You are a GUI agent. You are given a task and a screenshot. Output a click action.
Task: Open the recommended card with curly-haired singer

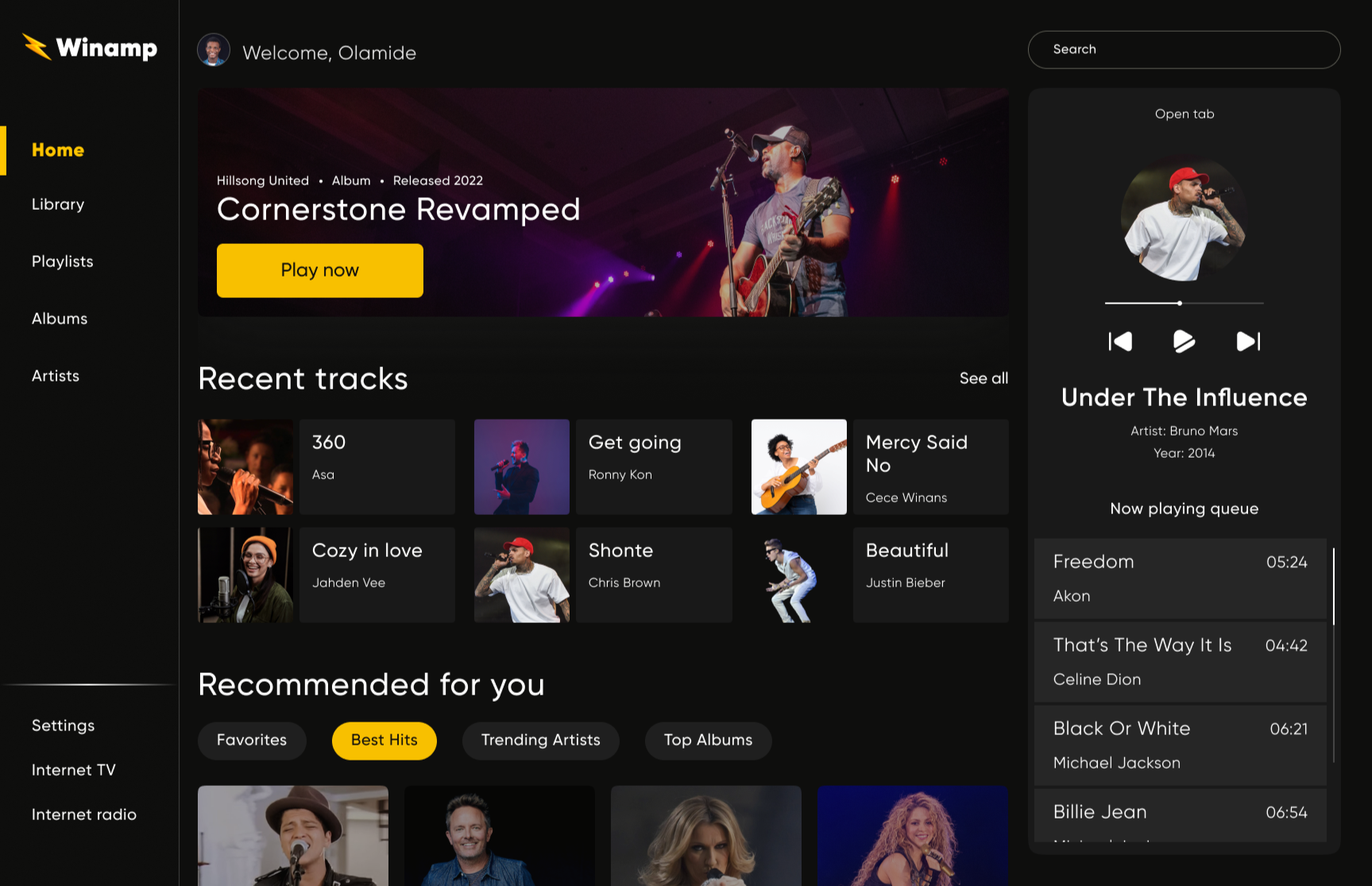pos(913,836)
